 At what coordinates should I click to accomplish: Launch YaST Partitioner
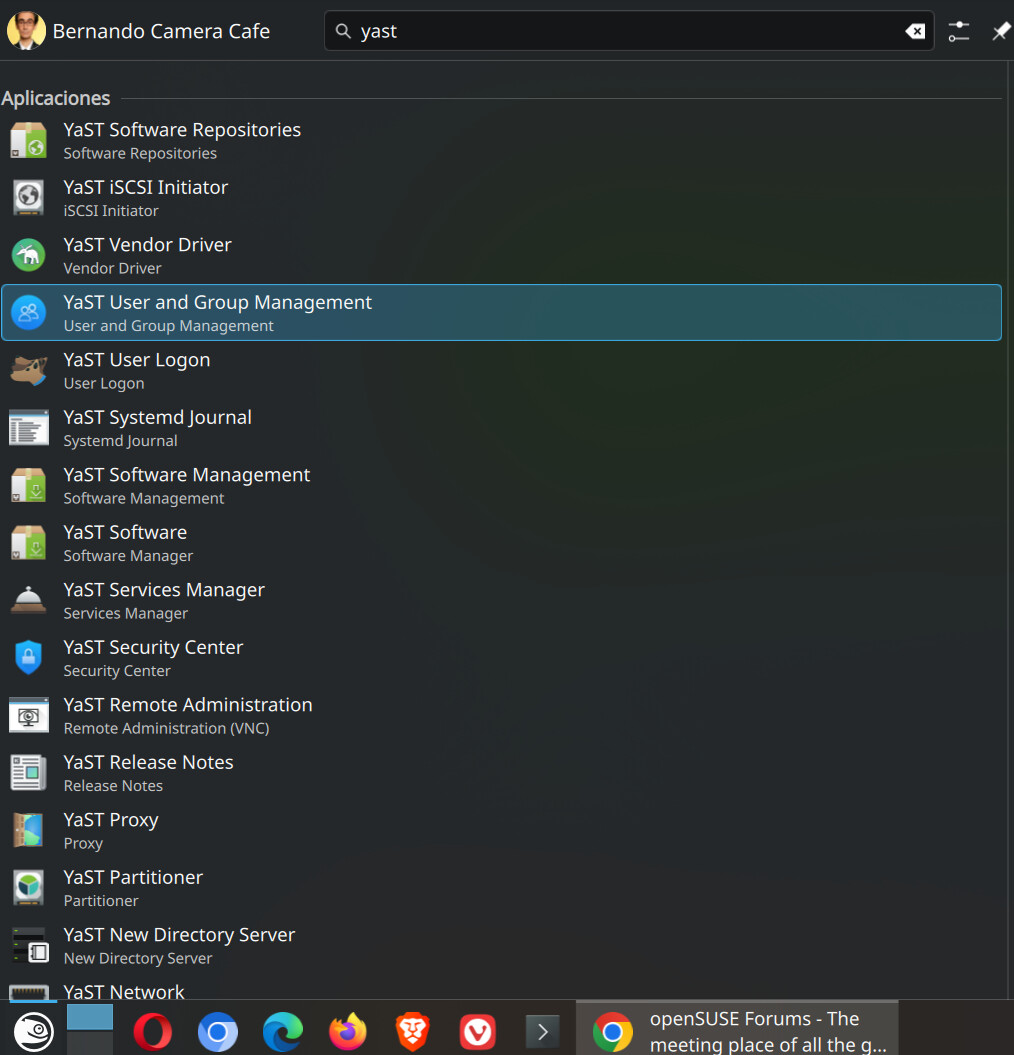pyautogui.click(x=133, y=888)
